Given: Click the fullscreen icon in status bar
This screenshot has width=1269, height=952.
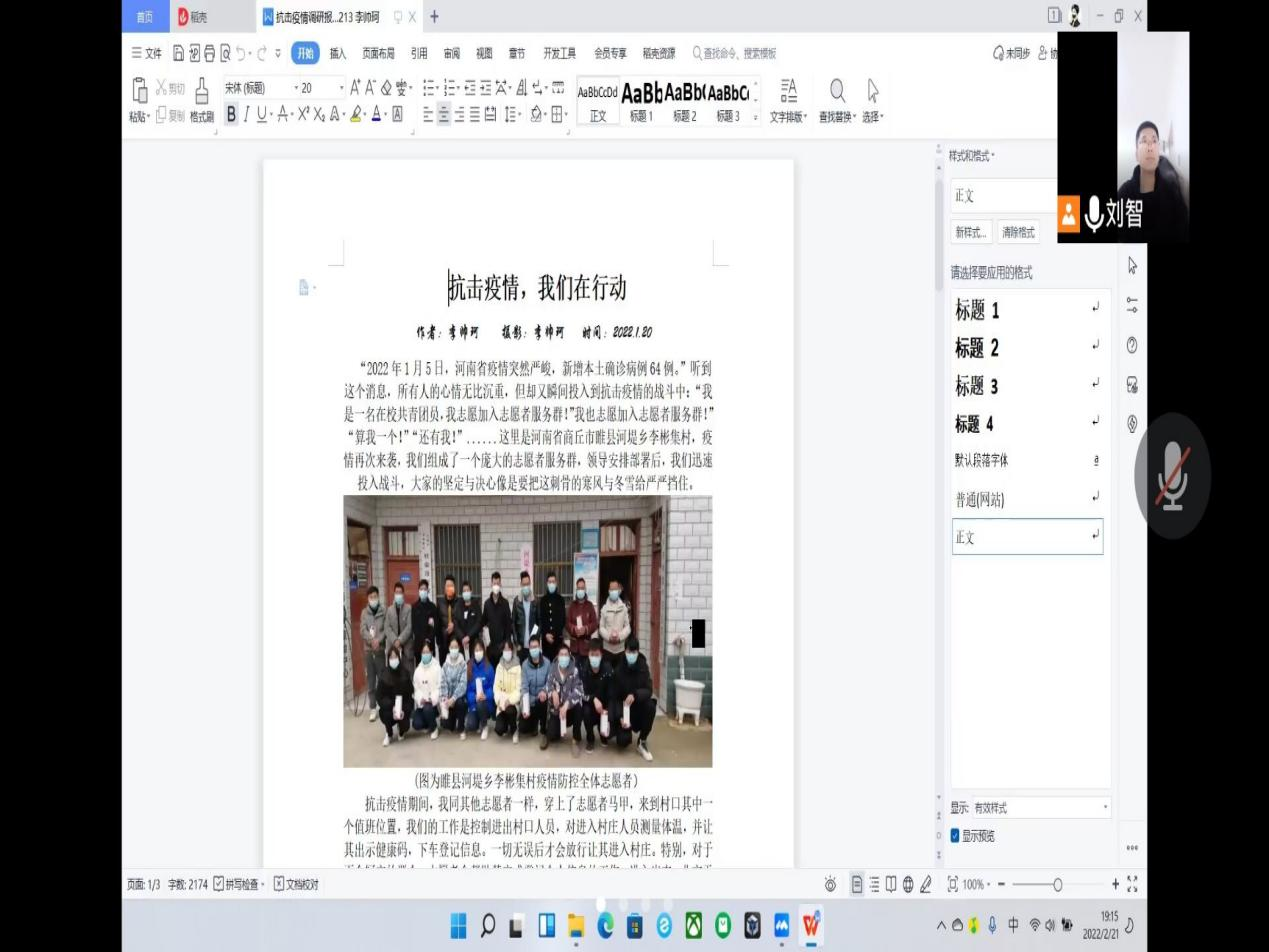Looking at the screenshot, I should click(x=1132, y=884).
